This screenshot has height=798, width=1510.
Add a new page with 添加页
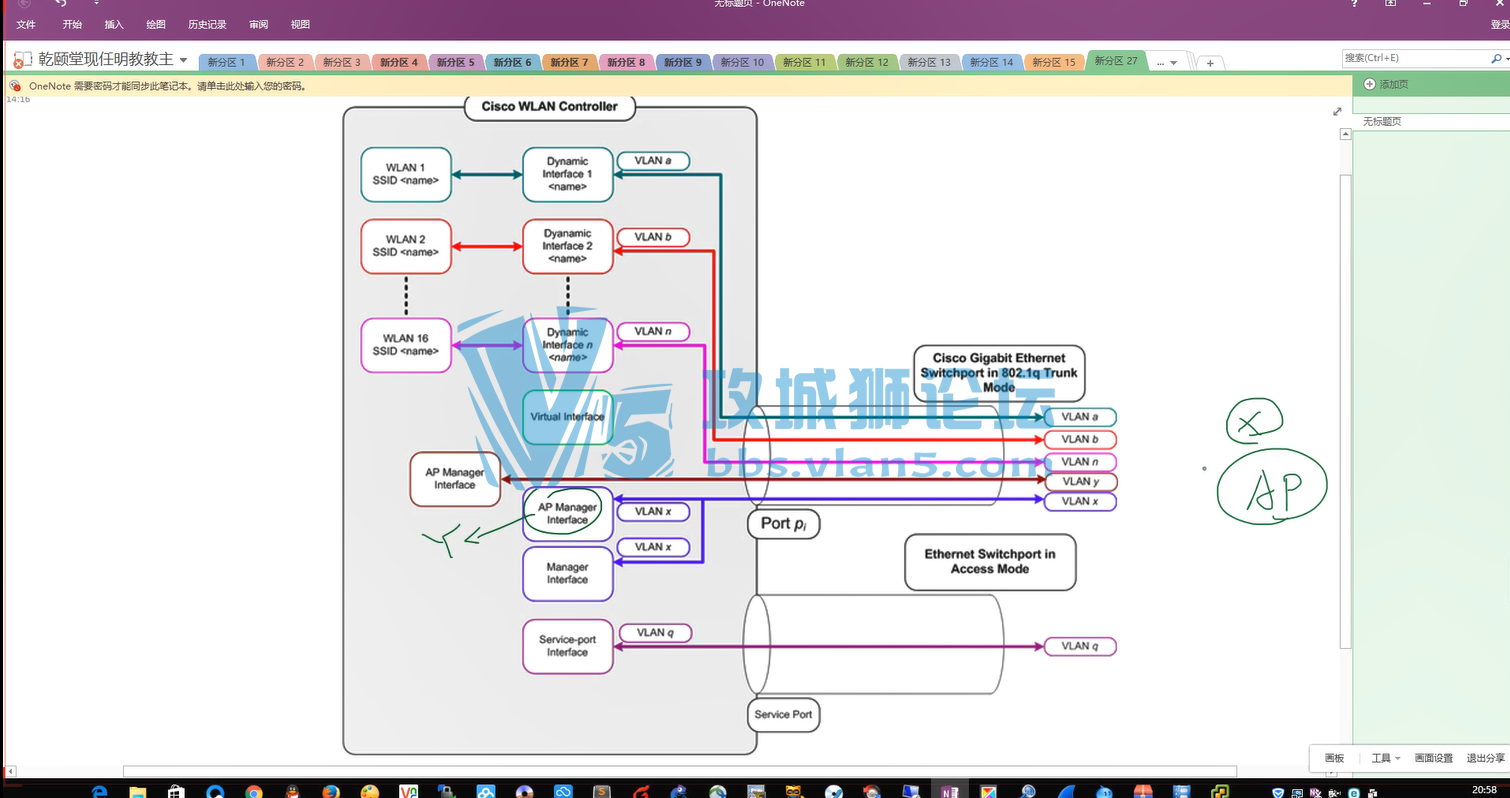(x=1394, y=84)
